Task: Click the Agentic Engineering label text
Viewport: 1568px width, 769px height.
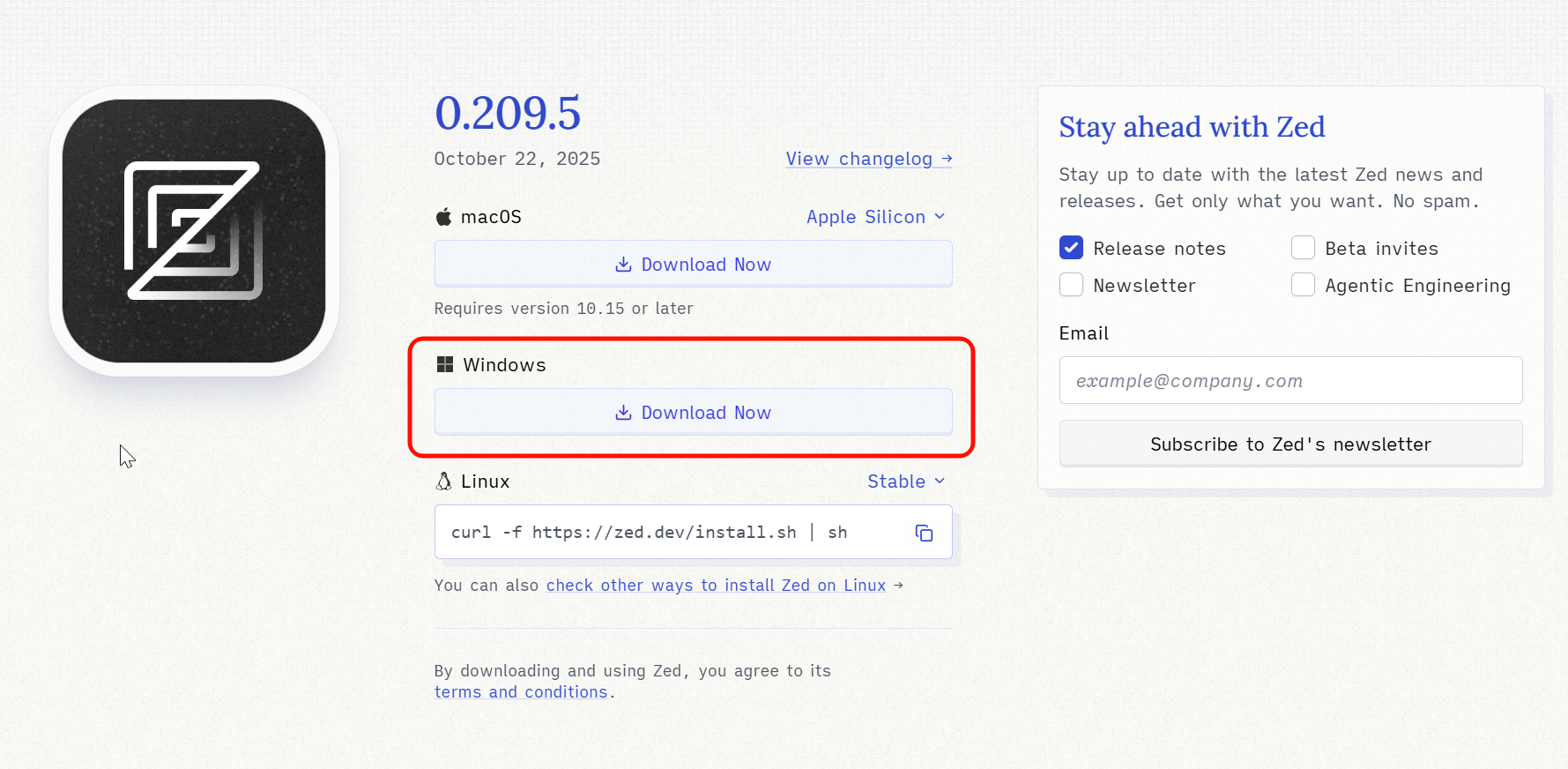Action: click(x=1417, y=286)
